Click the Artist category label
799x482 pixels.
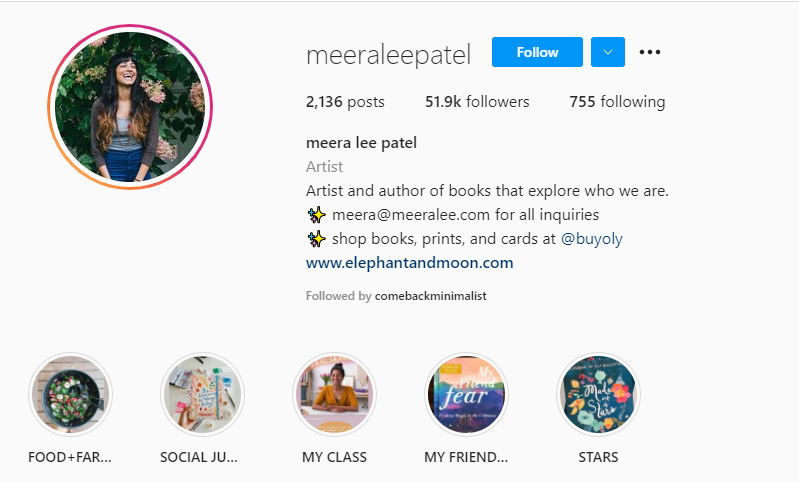[x=325, y=167]
